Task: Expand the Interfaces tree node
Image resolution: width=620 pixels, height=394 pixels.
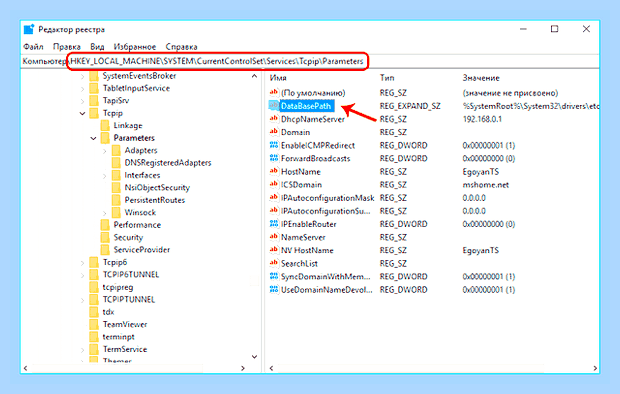Action: (104, 176)
